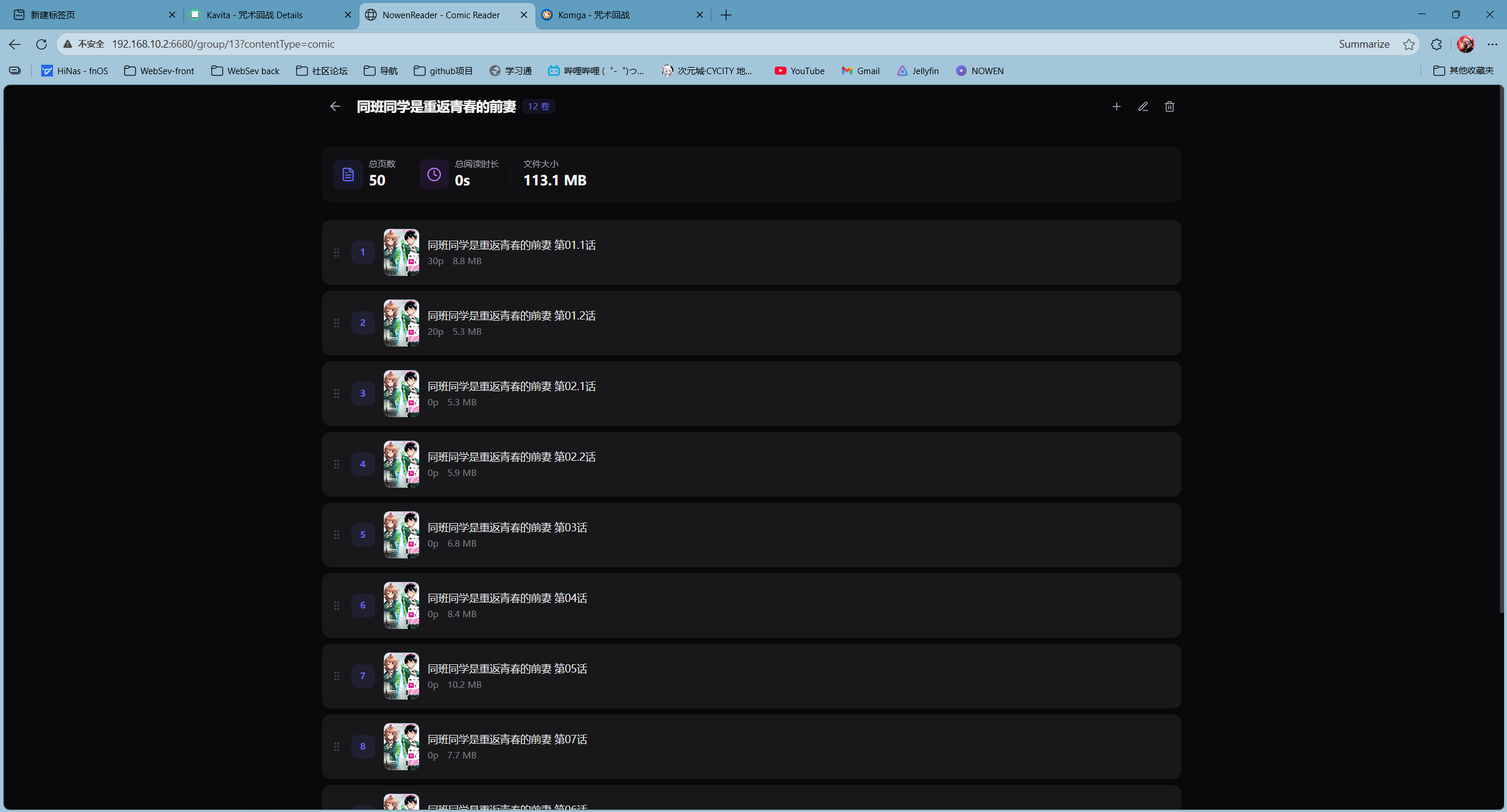Image resolution: width=1507 pixels, height=812 pixels.
Task: Edit the series with the pencil icon
Action: 1143,107
